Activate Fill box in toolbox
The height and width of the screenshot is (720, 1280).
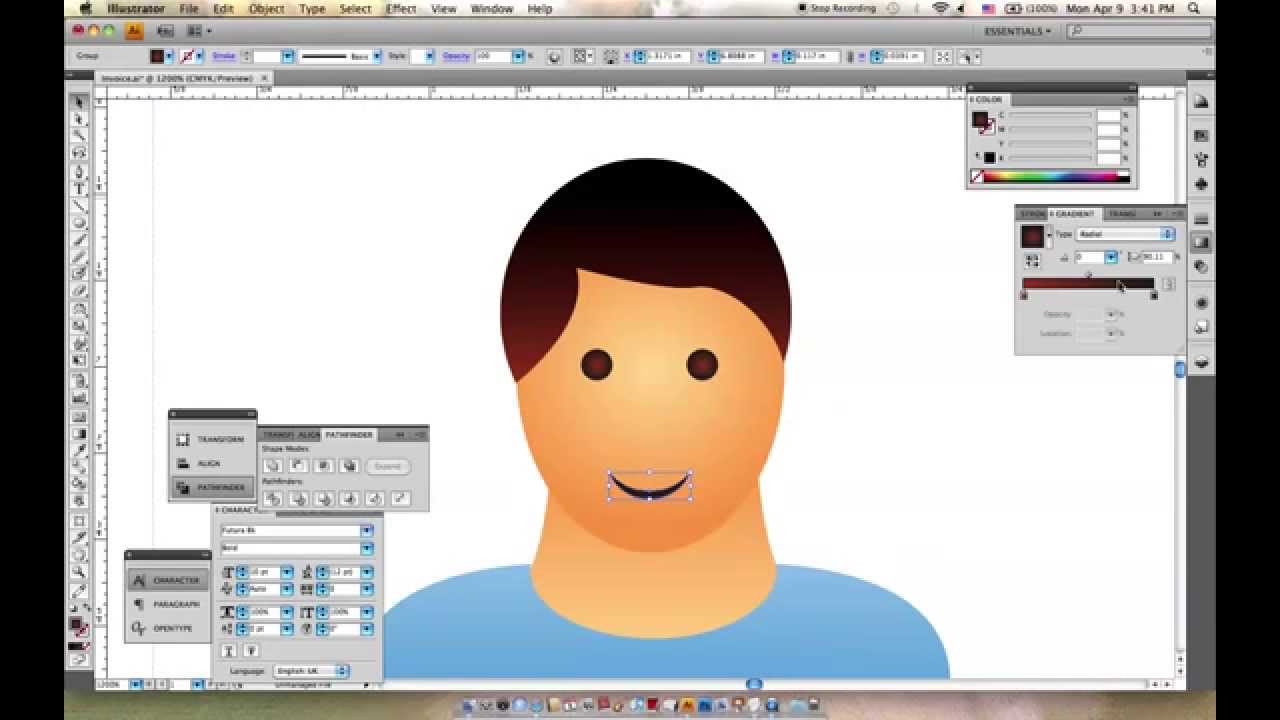click(75, 624)
